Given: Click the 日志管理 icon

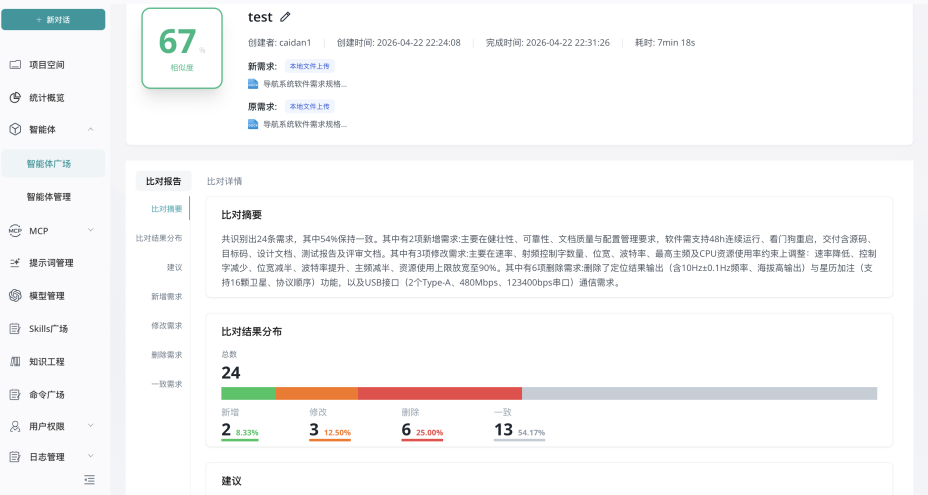Looking at the screenshot, I should point(15,457).
